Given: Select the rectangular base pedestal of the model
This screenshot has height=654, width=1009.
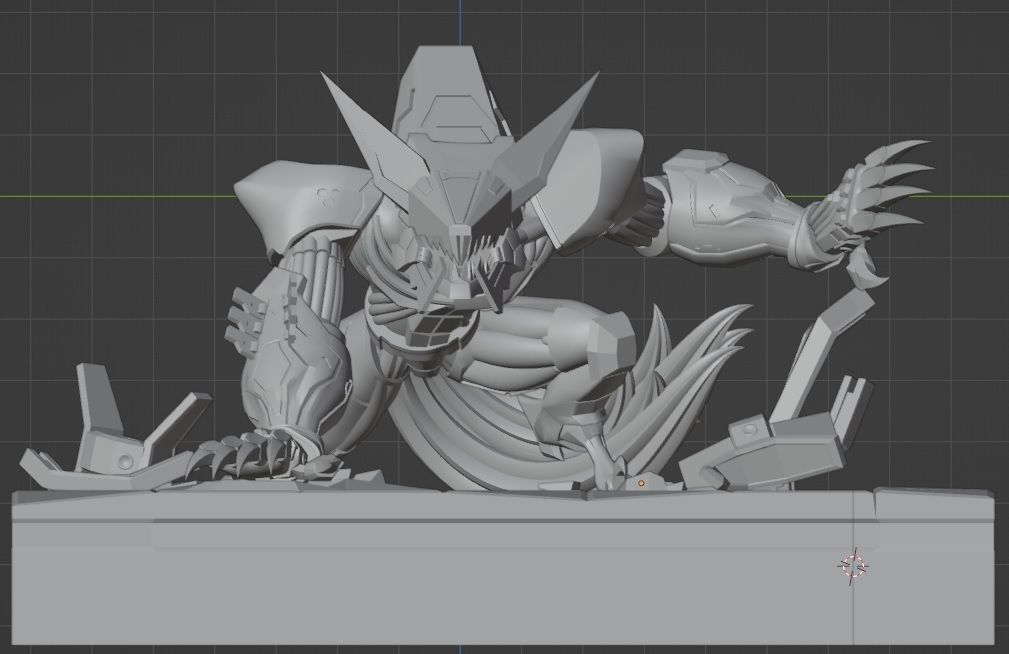Looking at the screenshot, I should (x=502, y=566).
